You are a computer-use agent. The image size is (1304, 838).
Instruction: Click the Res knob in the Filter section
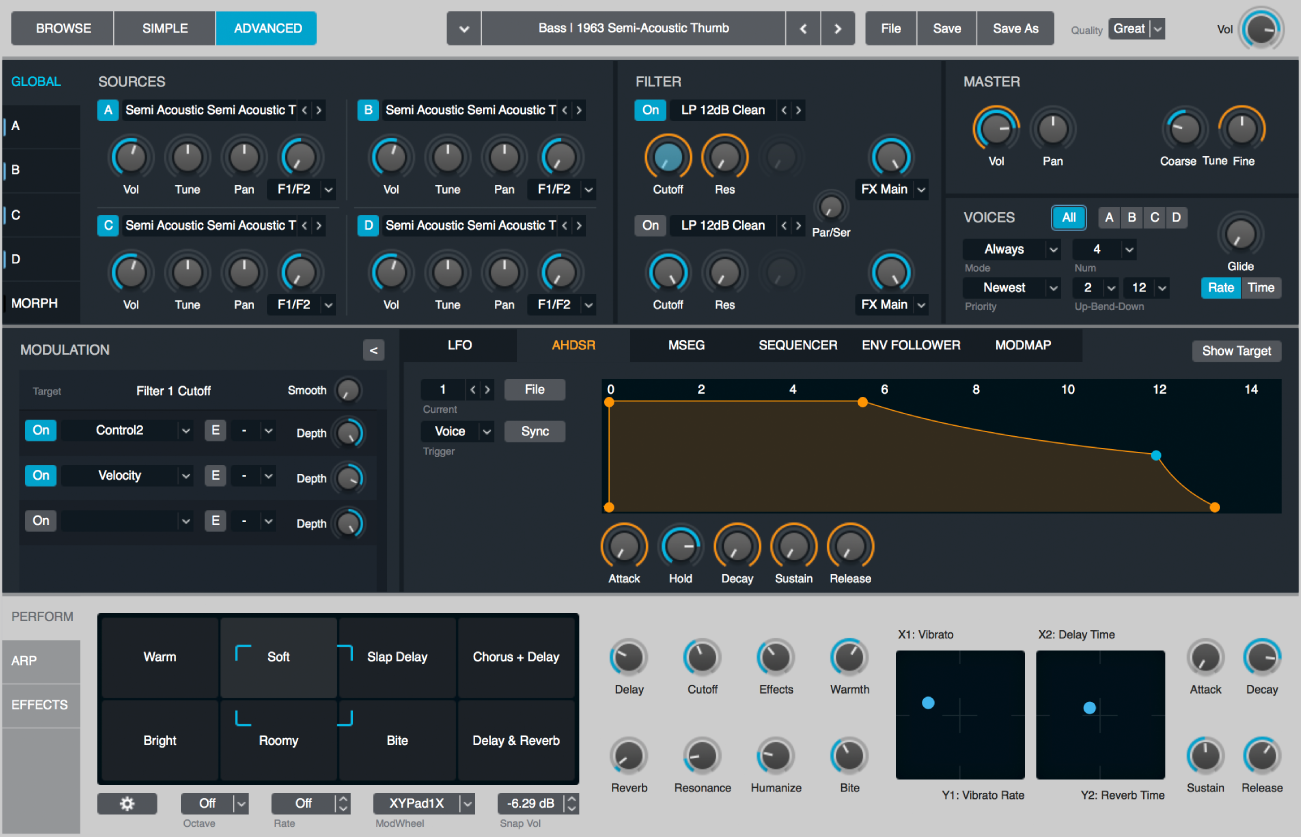click(x=723, y=158)
